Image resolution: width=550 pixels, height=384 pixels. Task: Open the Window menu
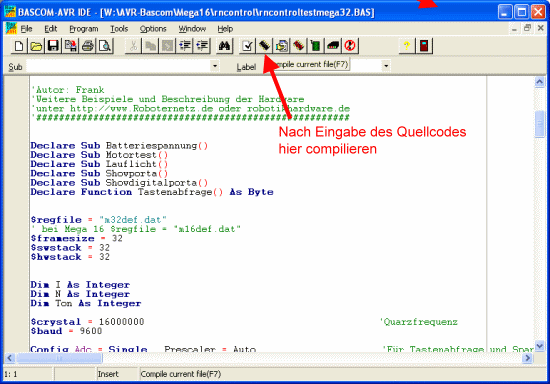pos(192,29)
